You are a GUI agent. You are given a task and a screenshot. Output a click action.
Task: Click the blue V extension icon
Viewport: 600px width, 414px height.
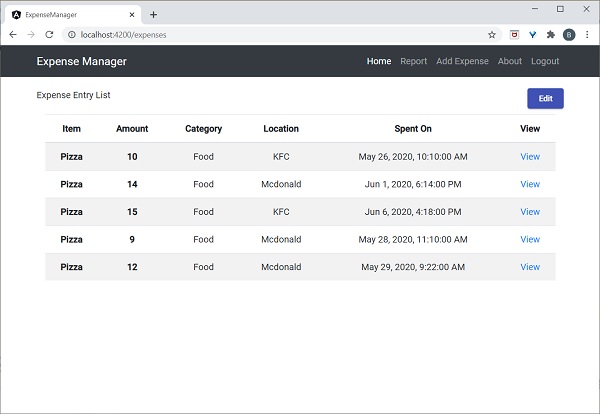click(532, 34)
